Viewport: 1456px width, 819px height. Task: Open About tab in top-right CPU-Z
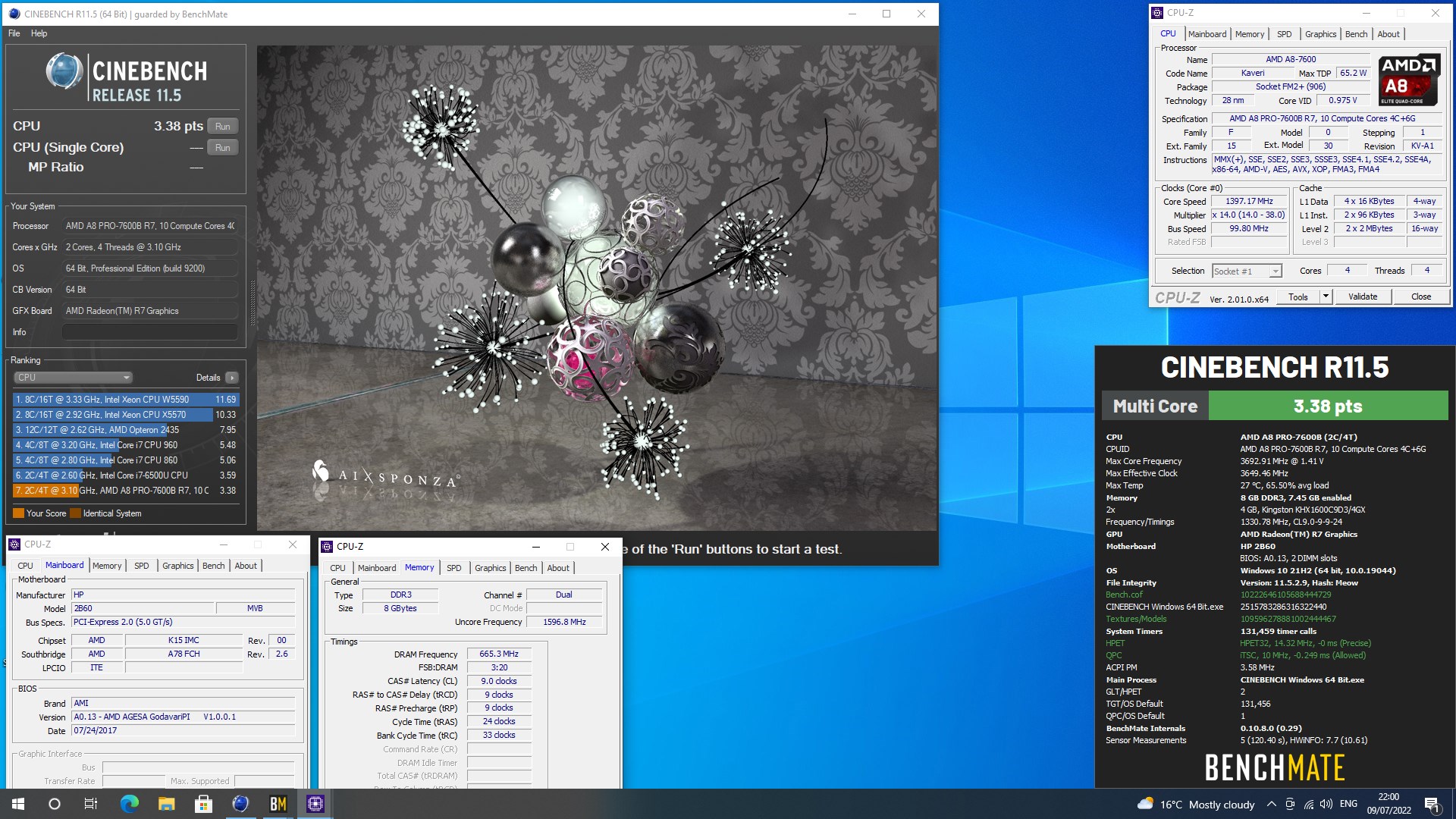click(1389, 34)
